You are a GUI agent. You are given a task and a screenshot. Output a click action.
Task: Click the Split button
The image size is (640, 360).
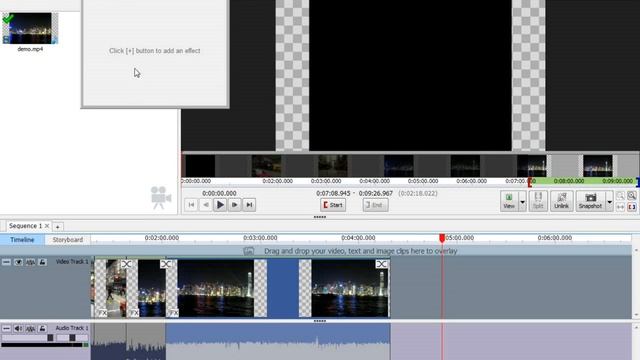click(538, 201)
